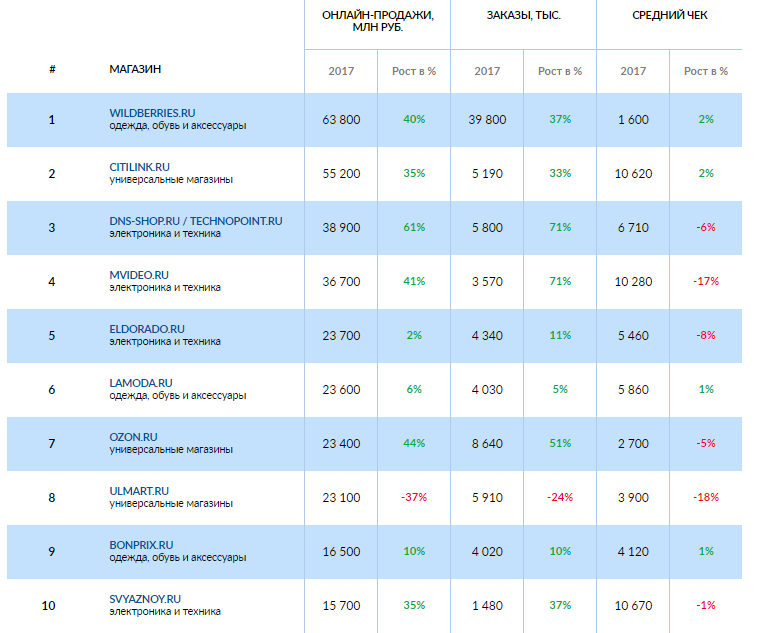The height and width of the screenshot is (633, 759).
Task: Select the ULMART.RU store link
Action: coord(139,491)
